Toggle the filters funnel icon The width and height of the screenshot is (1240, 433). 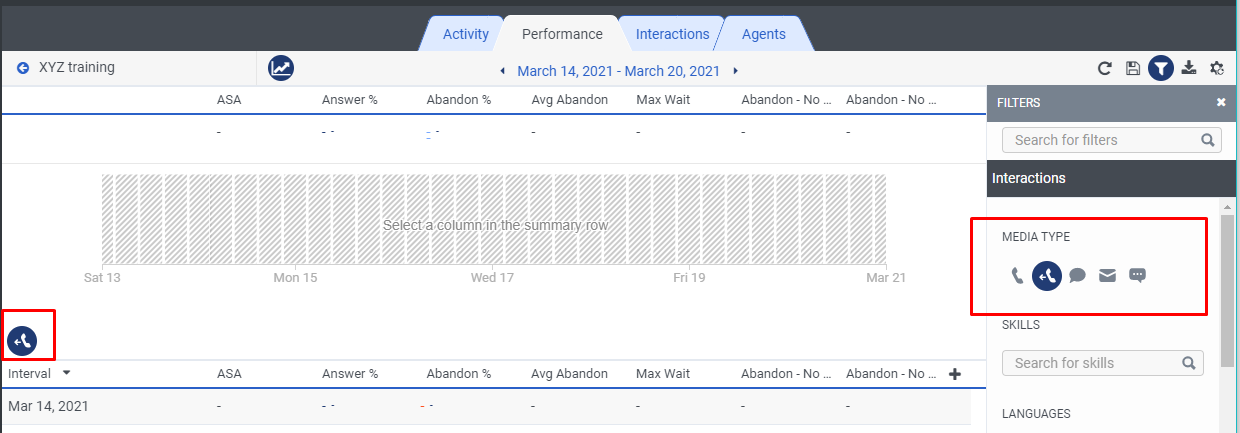point(1161,69)
